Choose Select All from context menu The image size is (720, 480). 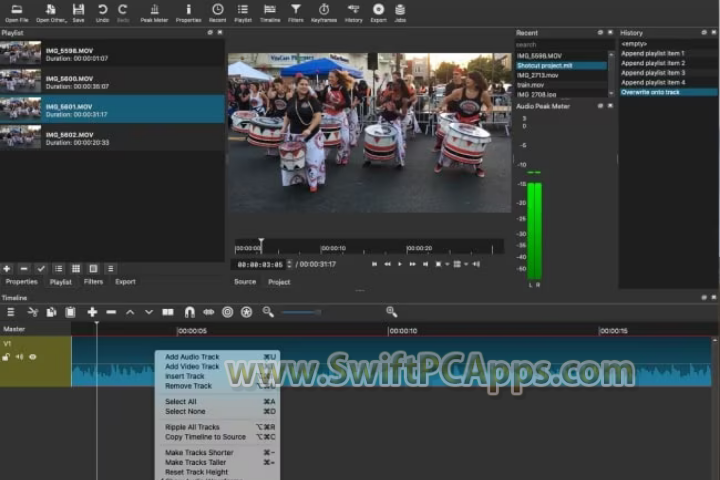218,401
